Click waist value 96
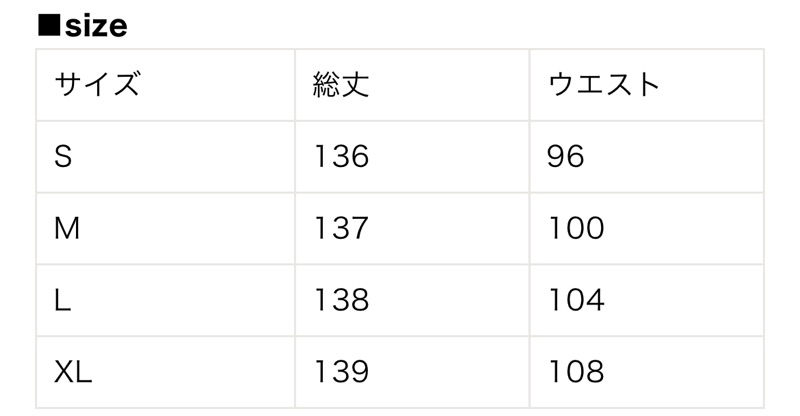This screenshot has height=416, width=800. [565, 156]
